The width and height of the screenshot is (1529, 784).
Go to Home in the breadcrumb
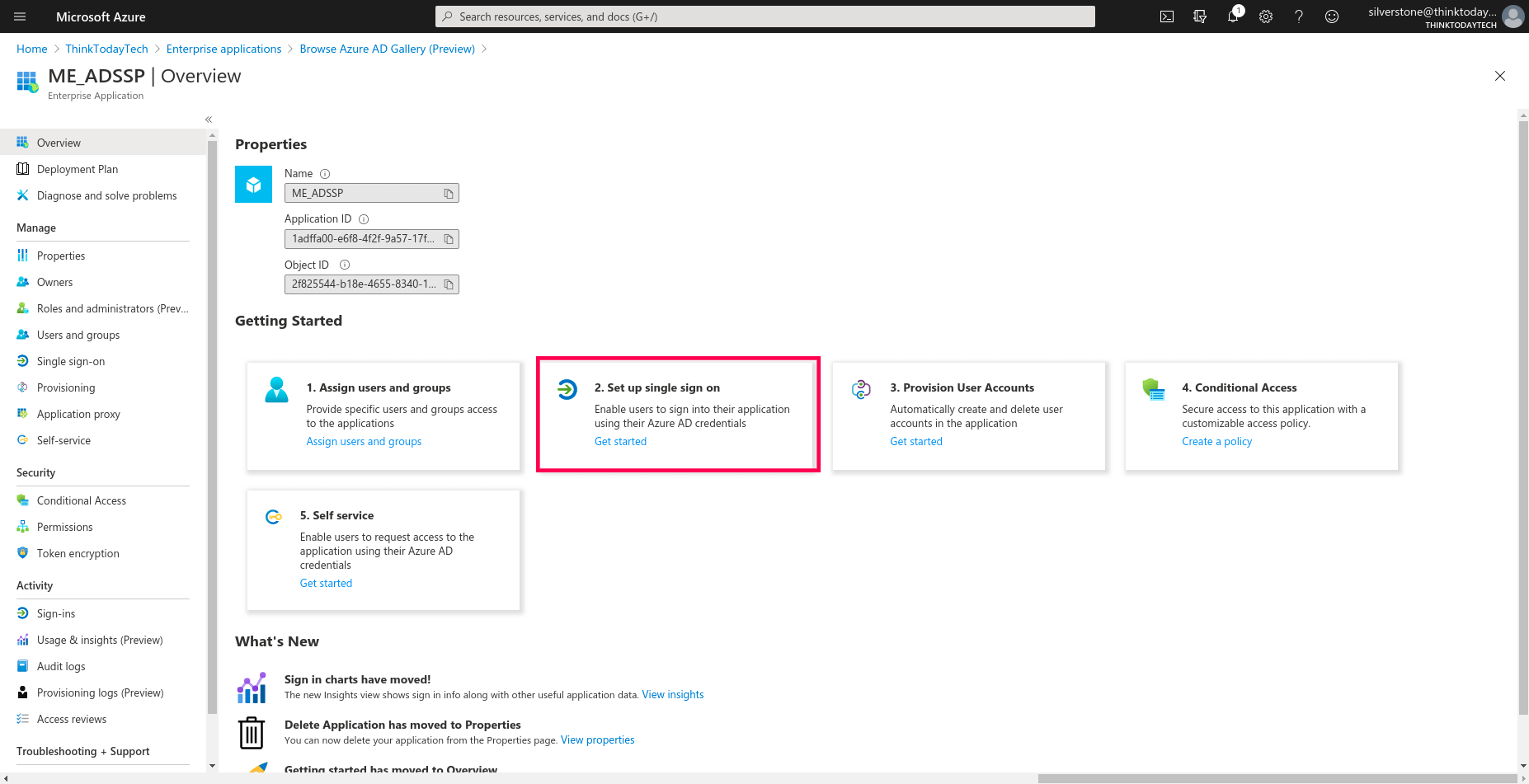click(x=32, y=49)
